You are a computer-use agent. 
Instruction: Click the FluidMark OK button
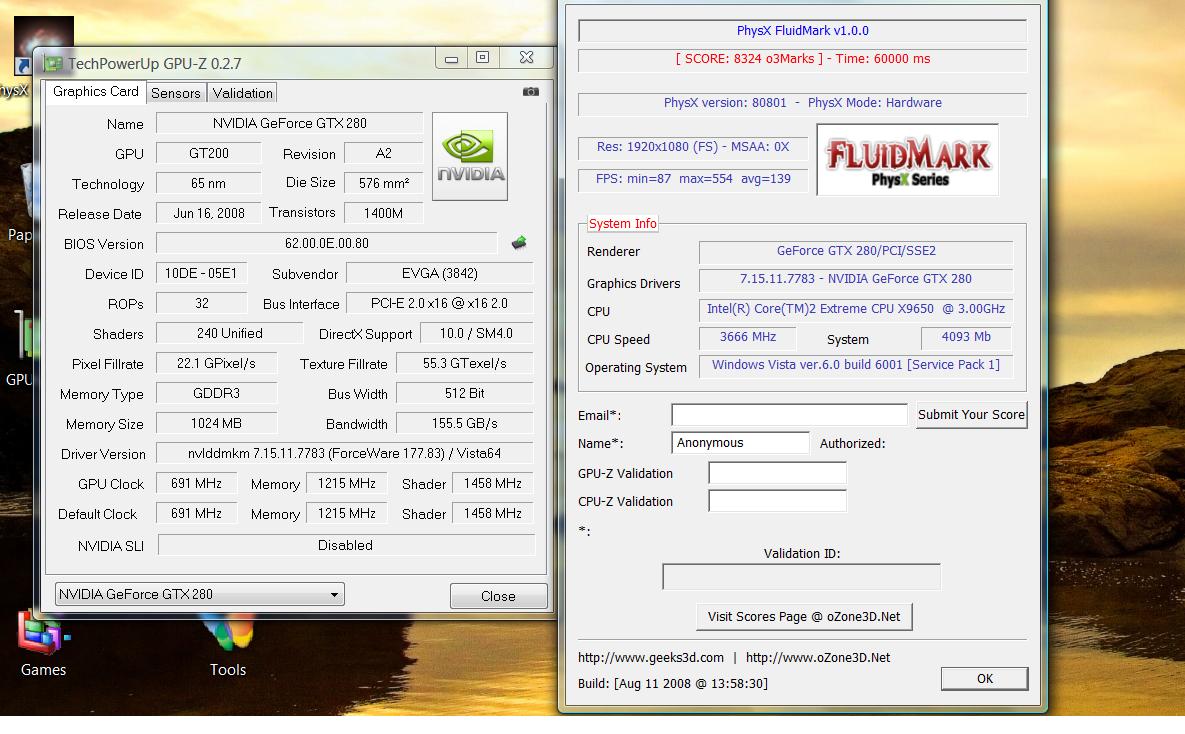(x=984, y=678)
